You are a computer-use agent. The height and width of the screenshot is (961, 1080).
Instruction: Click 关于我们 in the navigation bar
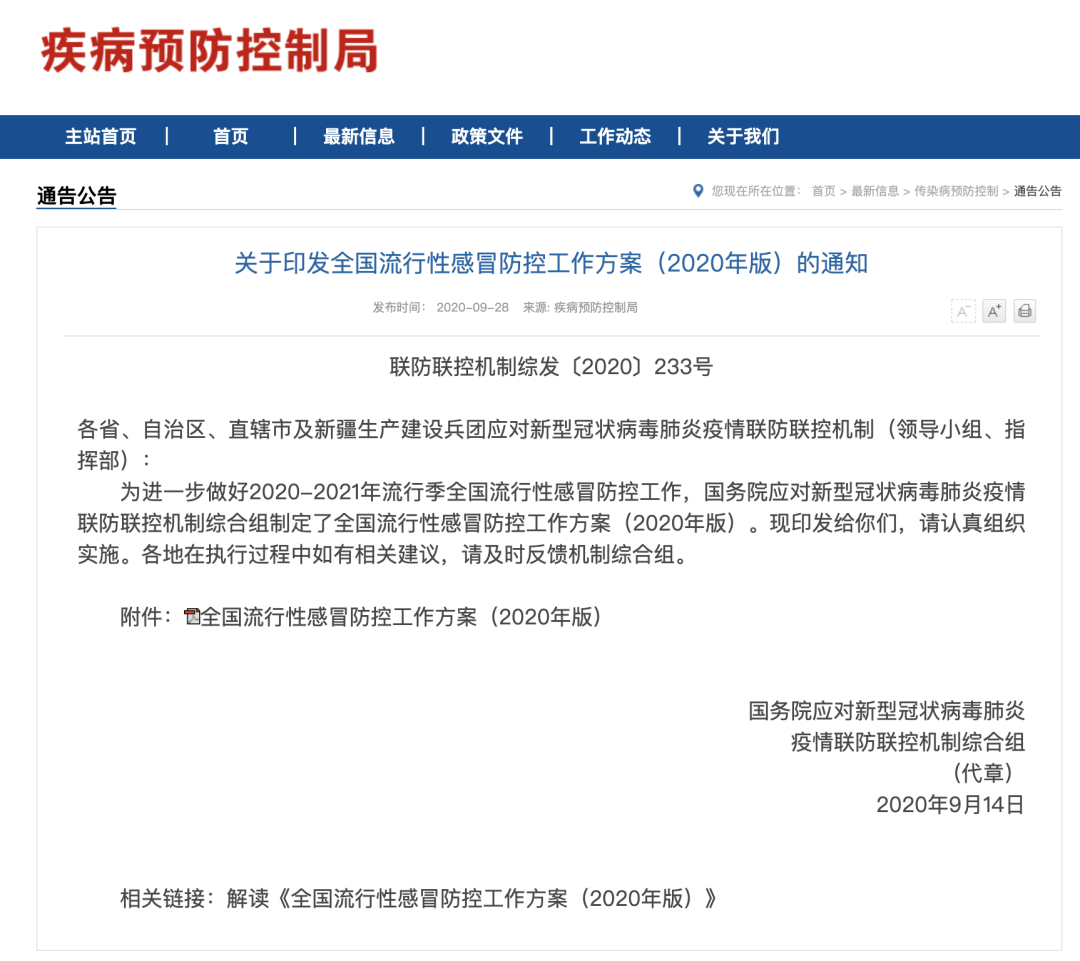(x=743, y=136)
